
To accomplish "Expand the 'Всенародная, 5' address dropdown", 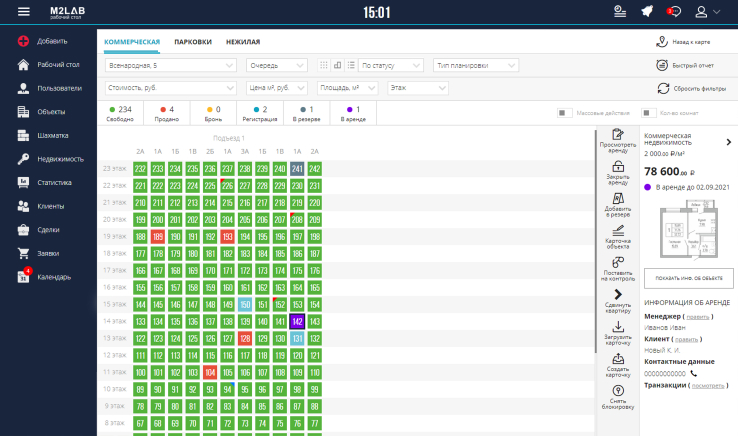I will [169, 65].
